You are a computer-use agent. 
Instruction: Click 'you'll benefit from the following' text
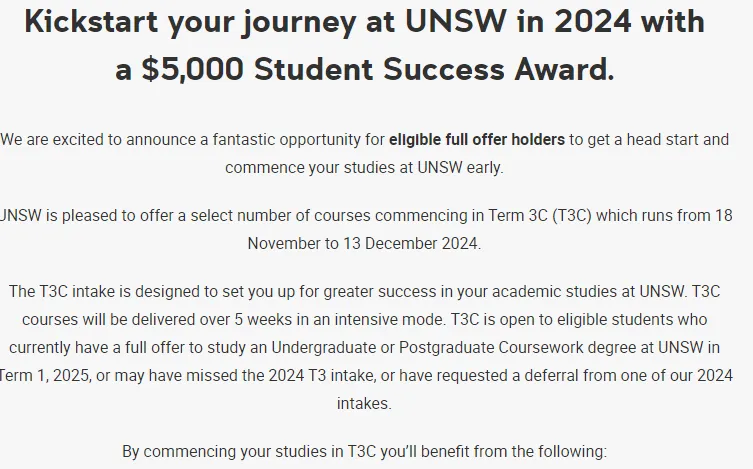[x=494, y=451]
